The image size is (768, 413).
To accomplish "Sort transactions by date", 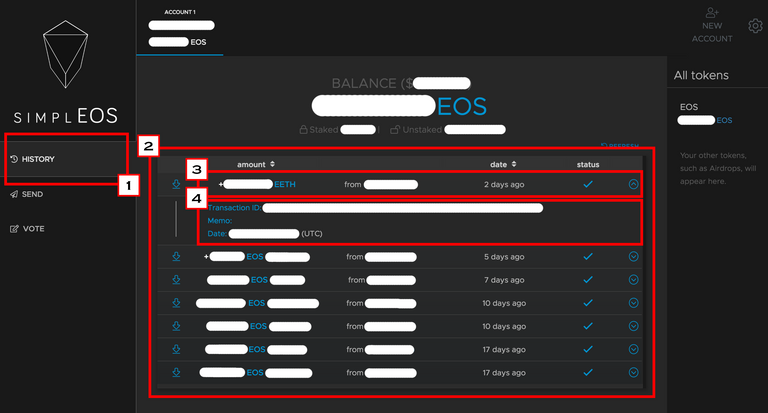I will pos(503,165).
